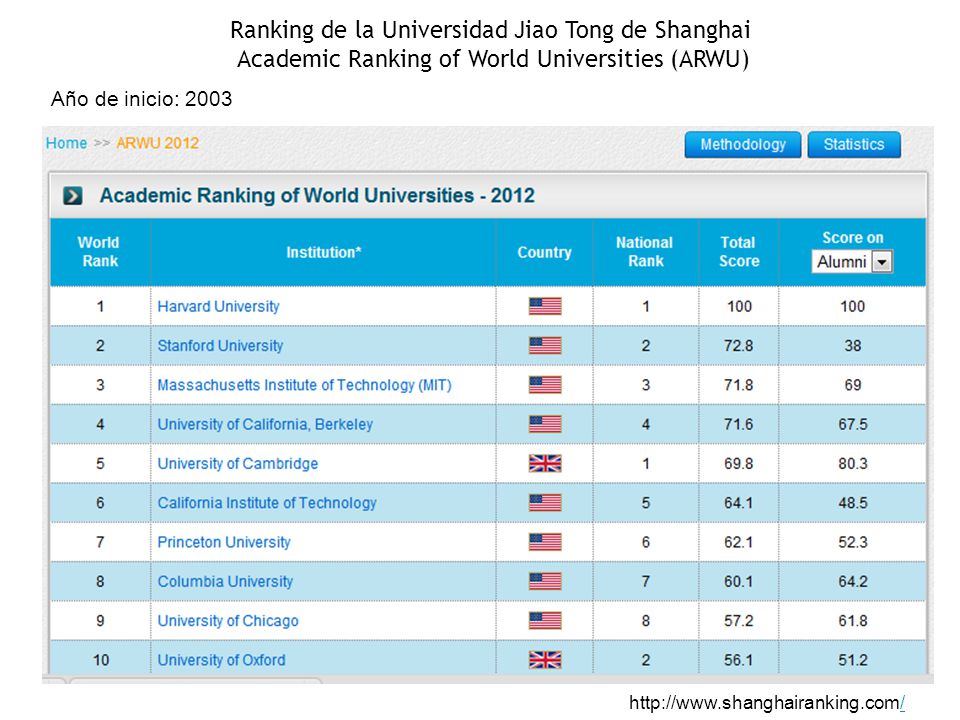This screenshot has width=960, height=720.
Task: Click the table title Academic Ranking of World Universities - 2012
Action: tap(317, 195)
